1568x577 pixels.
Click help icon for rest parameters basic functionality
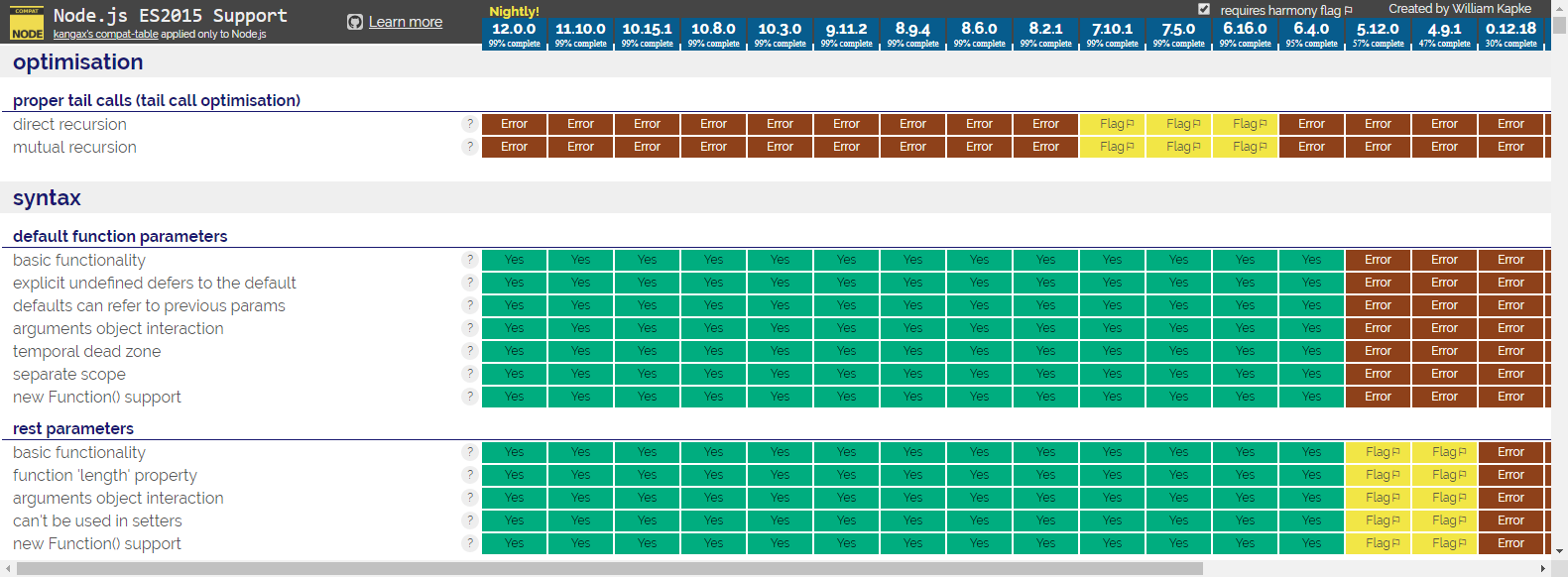tap(469, 452)
